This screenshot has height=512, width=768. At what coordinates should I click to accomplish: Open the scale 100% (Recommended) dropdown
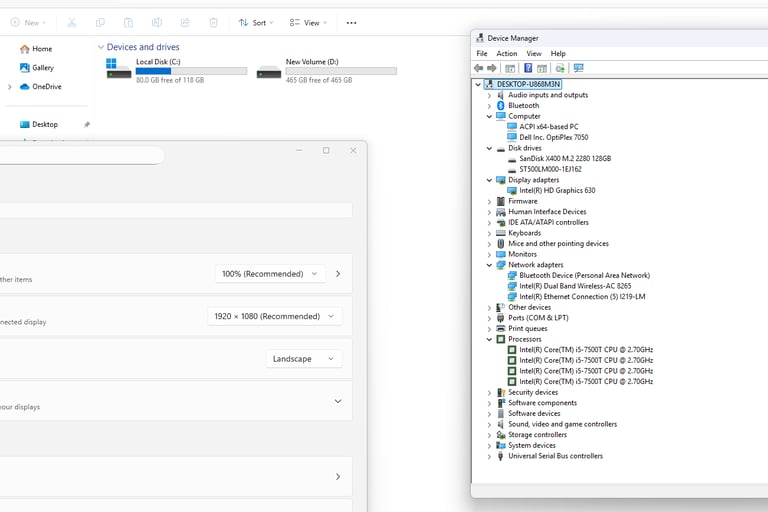[x=270, y=274]
